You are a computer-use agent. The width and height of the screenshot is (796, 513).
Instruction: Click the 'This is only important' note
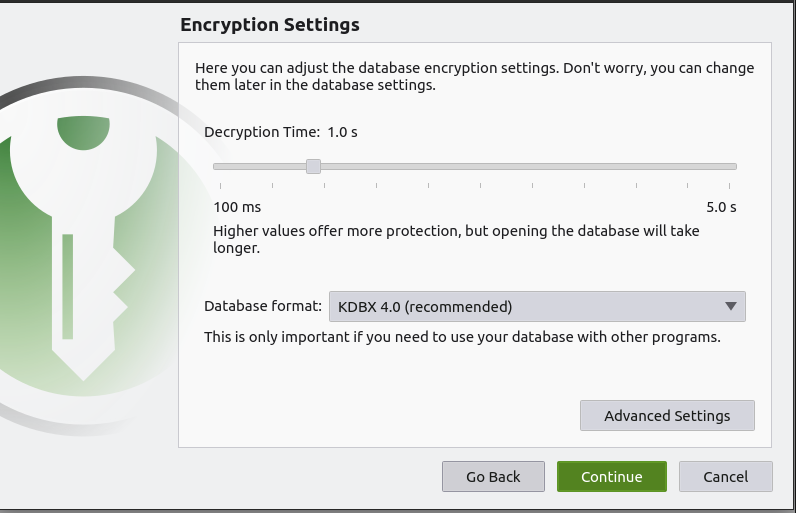pyautogui.click(x=462, y=336)
